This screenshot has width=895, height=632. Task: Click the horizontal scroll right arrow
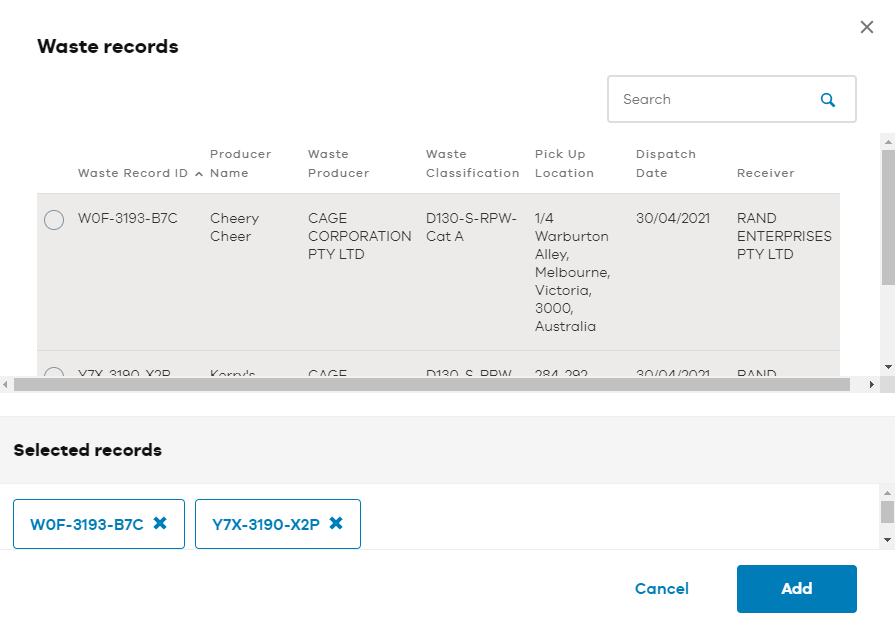872,385
